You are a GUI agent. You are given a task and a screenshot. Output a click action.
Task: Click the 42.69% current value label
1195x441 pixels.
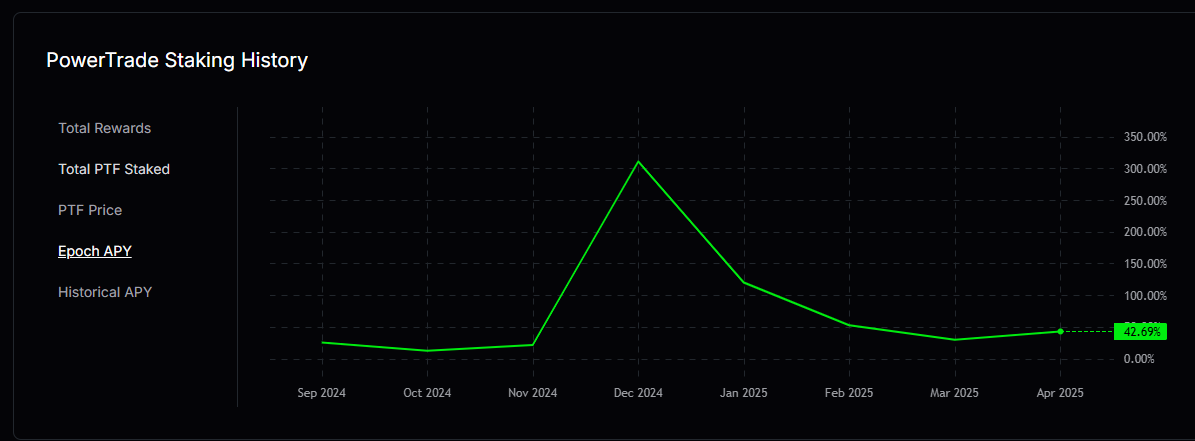1140,331
